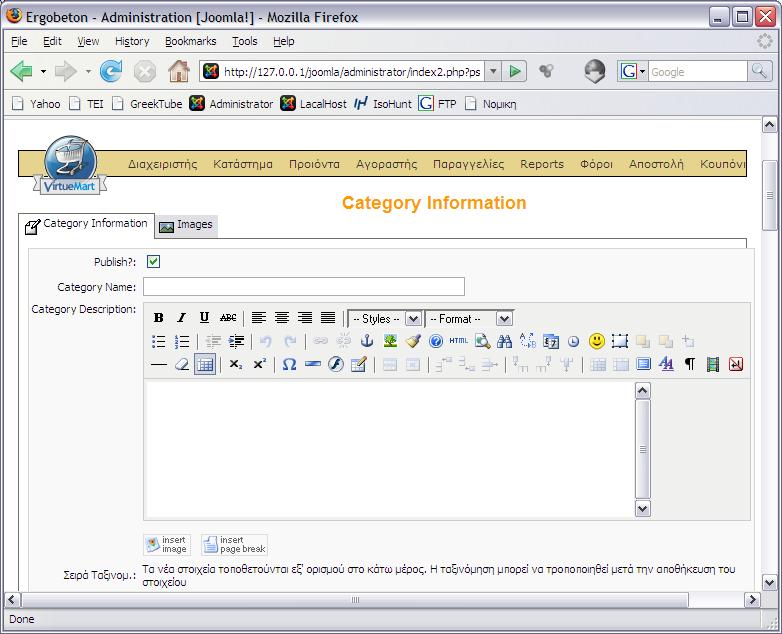The image size is (782, 634).
Task: Open editor help icon
Action: (436, 342)
